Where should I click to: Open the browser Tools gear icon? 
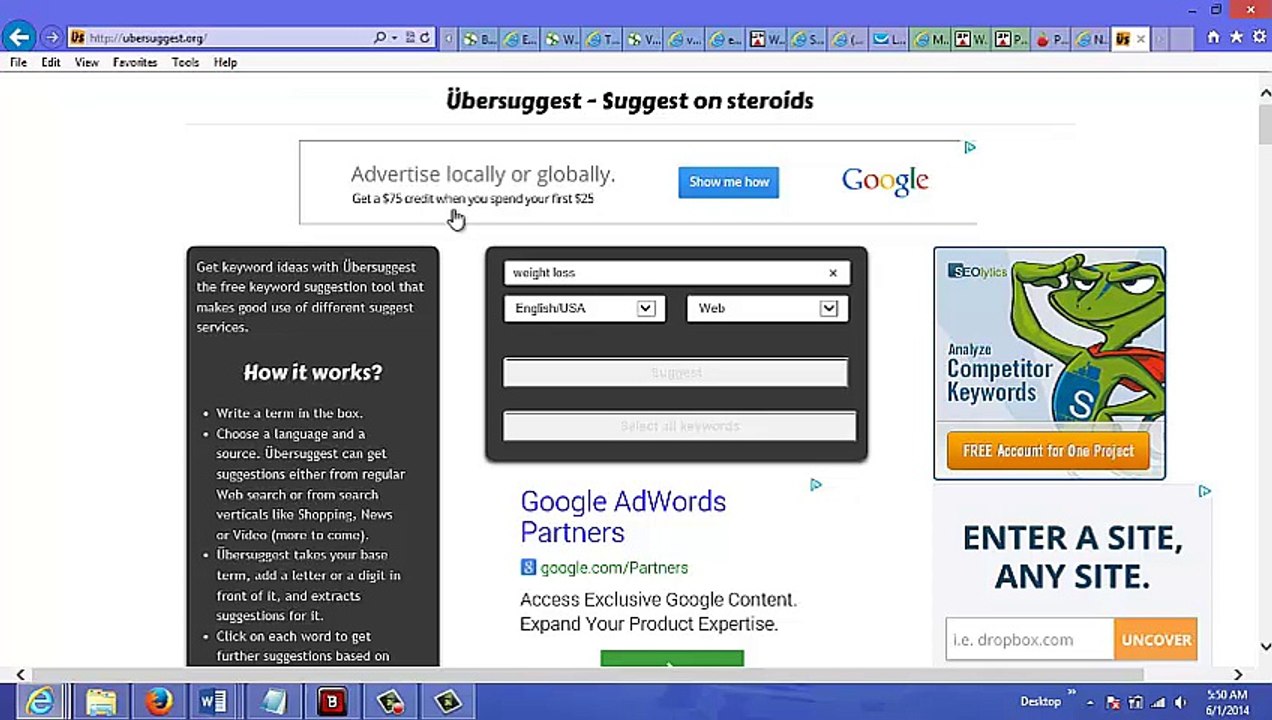pyautogui.click(x=1258, y=37)
